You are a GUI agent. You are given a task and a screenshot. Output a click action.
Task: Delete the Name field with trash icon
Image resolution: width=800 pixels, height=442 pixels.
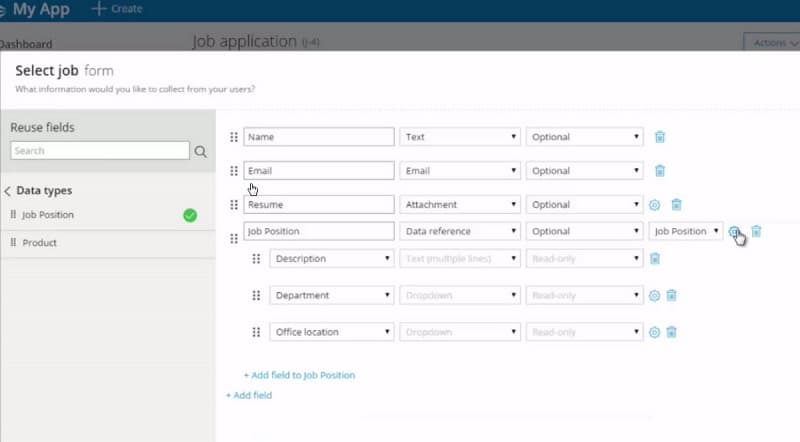660,137
